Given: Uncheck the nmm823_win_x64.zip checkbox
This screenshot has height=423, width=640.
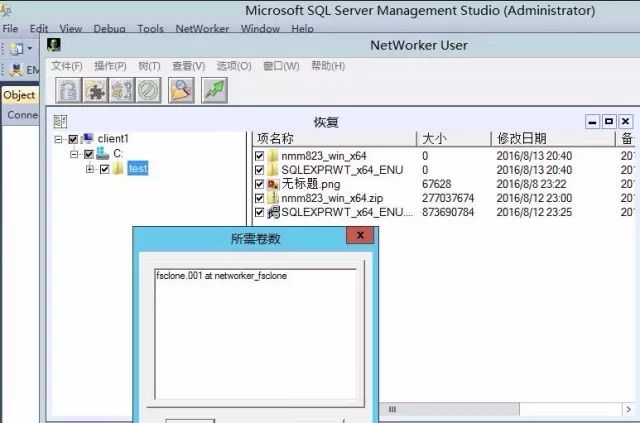Looking at the screenshot, I should 259,198.
